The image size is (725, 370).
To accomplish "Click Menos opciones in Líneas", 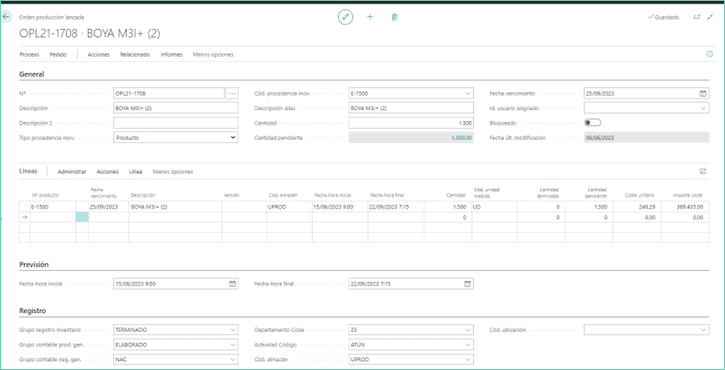I will click(x=173, y=172).
